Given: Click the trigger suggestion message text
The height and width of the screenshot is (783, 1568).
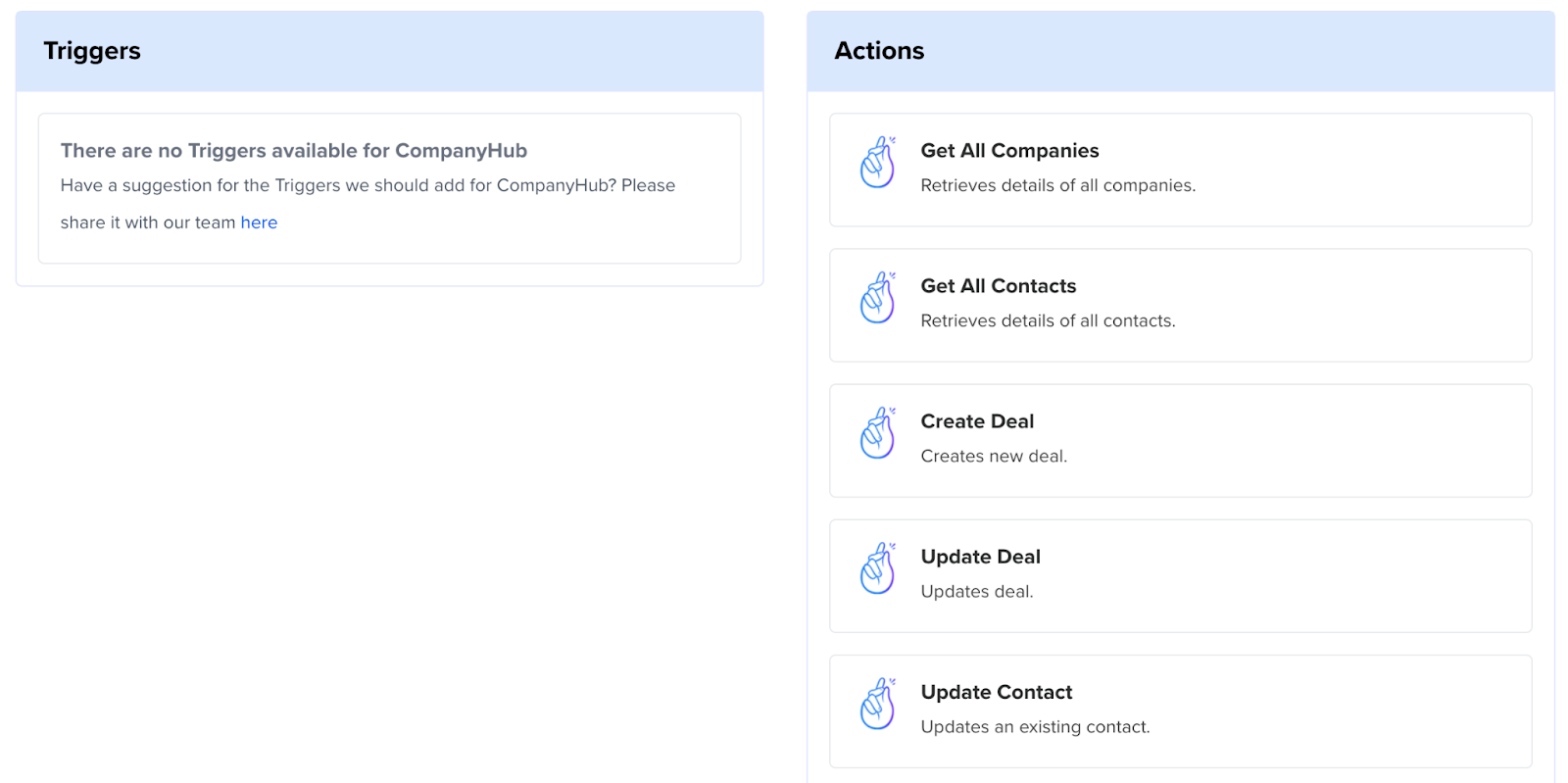Looking at the screenshot, I should [x=367, y=185].
